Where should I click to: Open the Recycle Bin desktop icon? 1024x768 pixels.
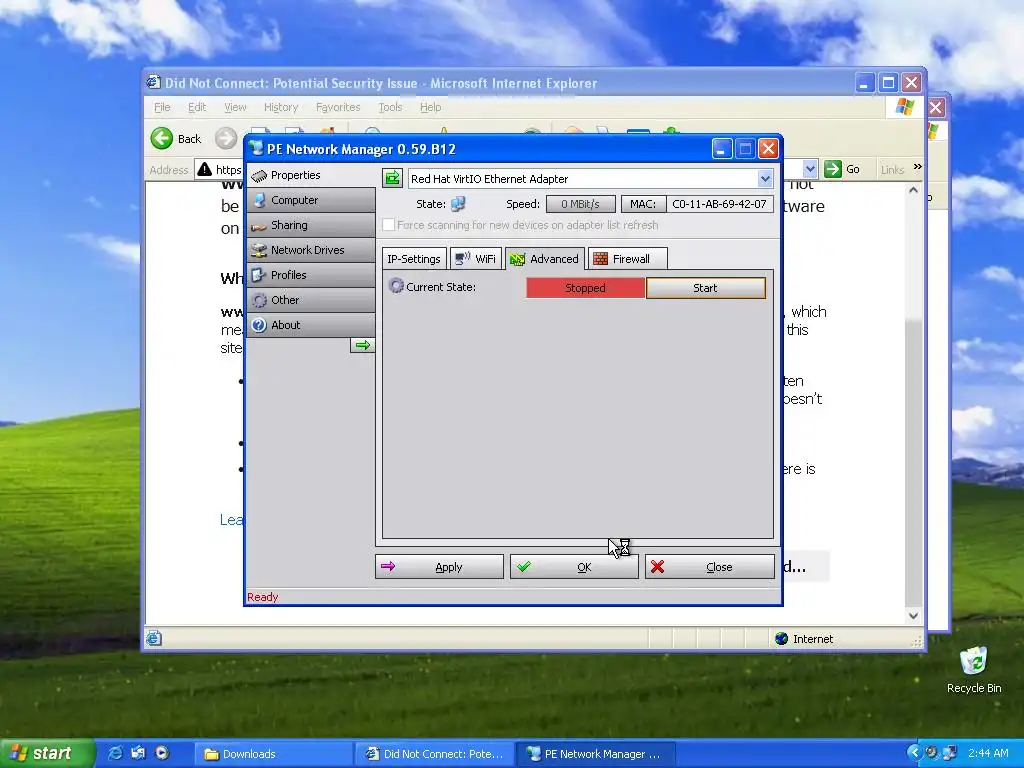(x=974, y=670)
